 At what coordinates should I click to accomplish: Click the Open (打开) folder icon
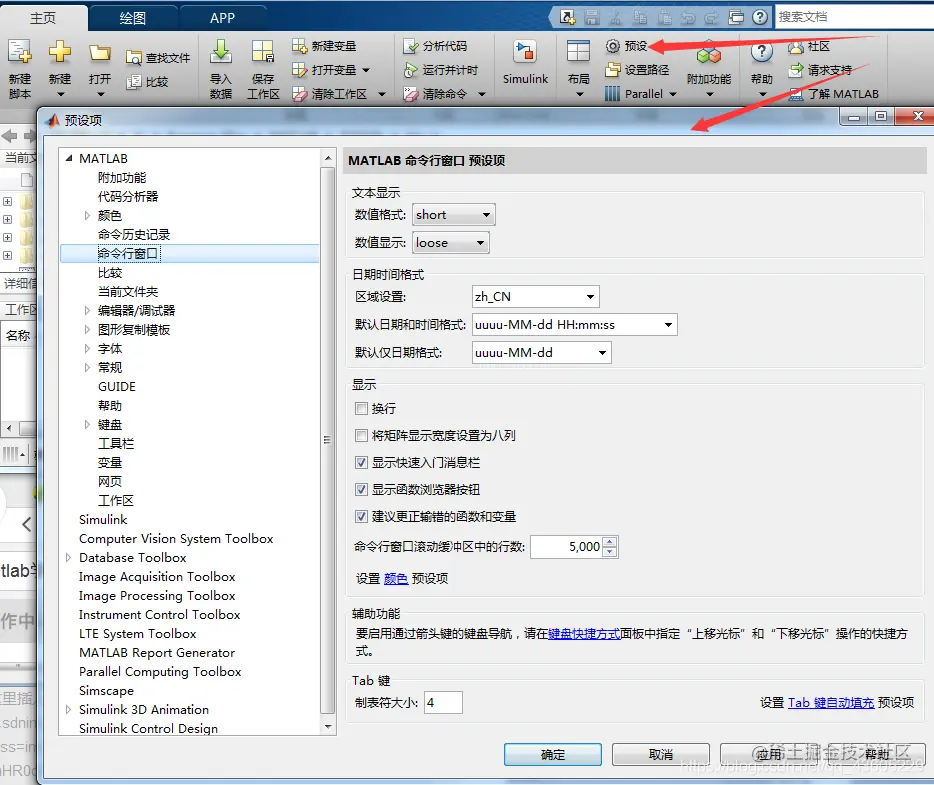99,53
